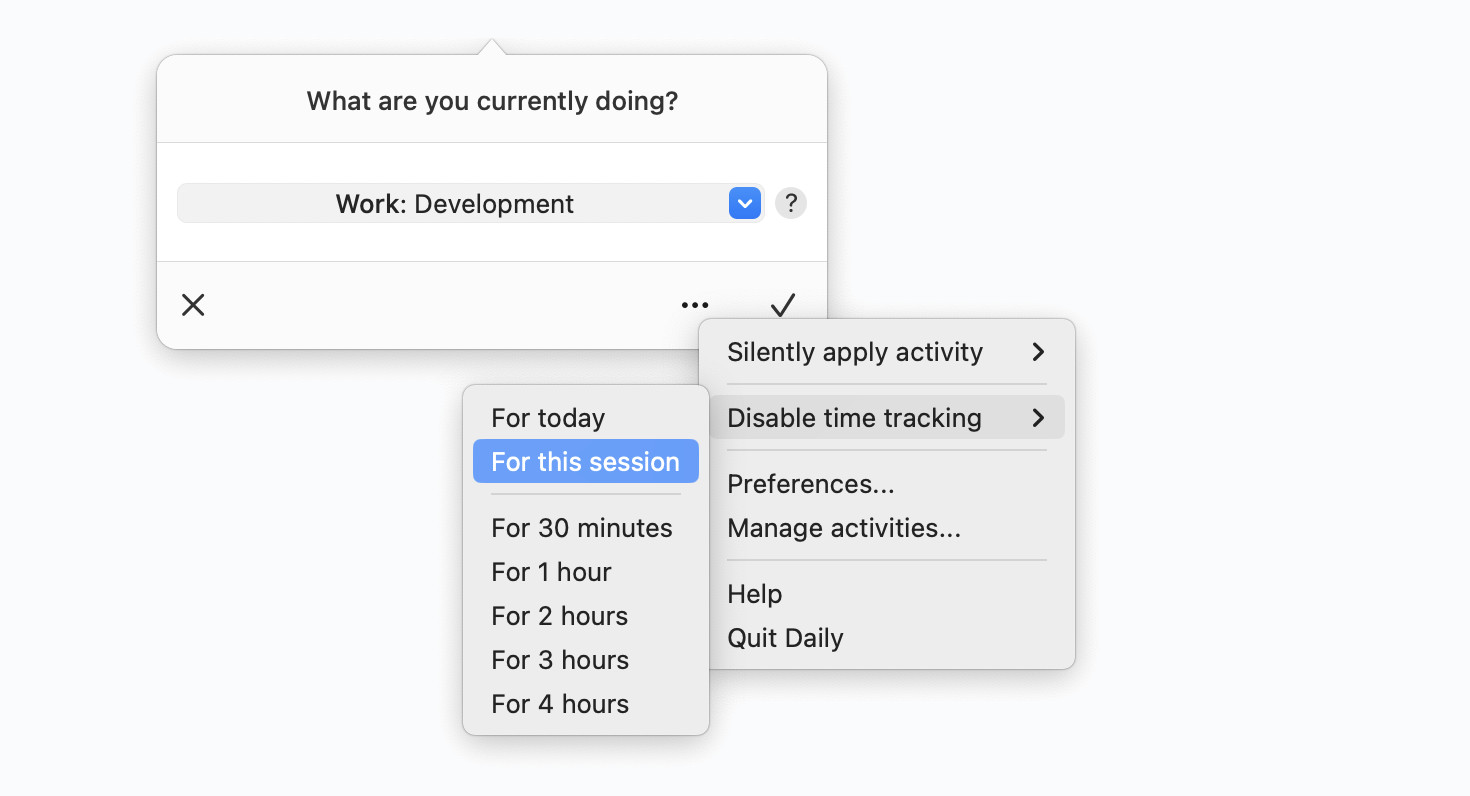Viewport: 1470px width, 796px height.
Task: Choose Manage activities from the menu
Action: coord(844,528)
